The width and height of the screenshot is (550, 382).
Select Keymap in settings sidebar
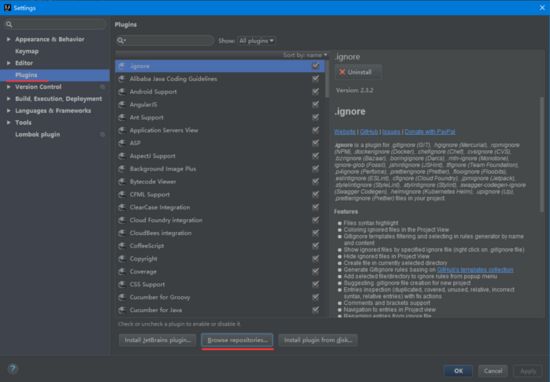27,51
